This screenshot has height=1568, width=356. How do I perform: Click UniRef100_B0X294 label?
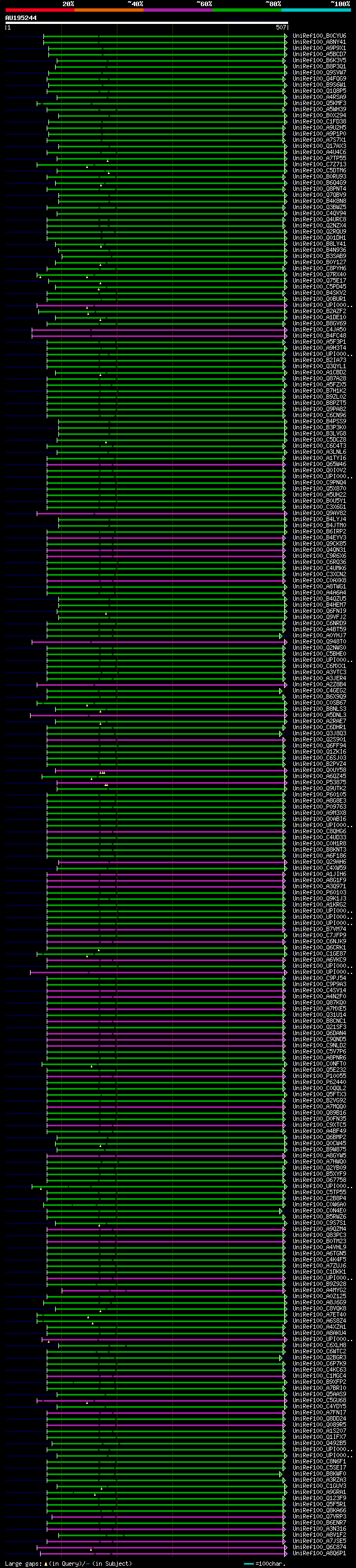[319, 115]
